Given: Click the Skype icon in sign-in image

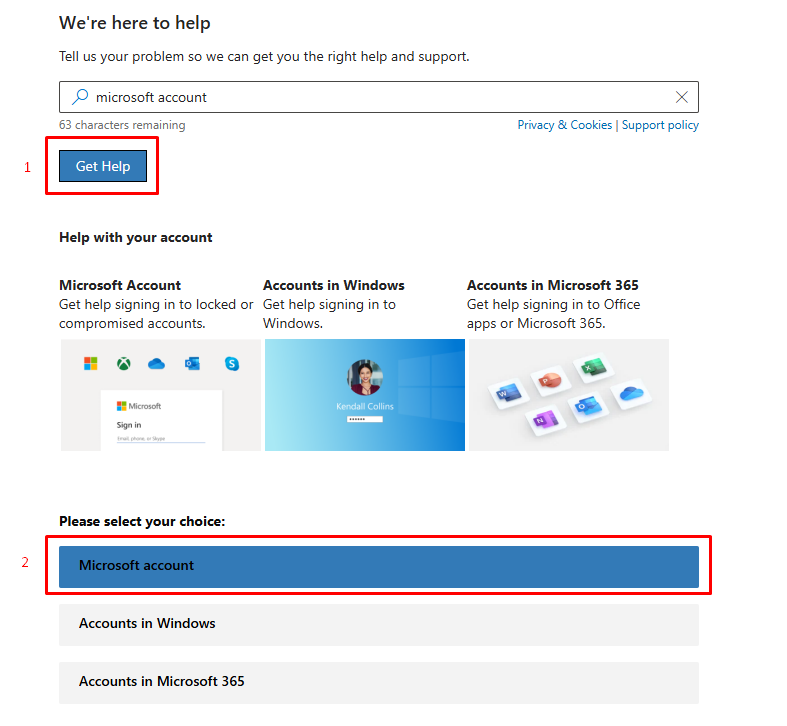Looking at the screenshot, I should (231, 363).
